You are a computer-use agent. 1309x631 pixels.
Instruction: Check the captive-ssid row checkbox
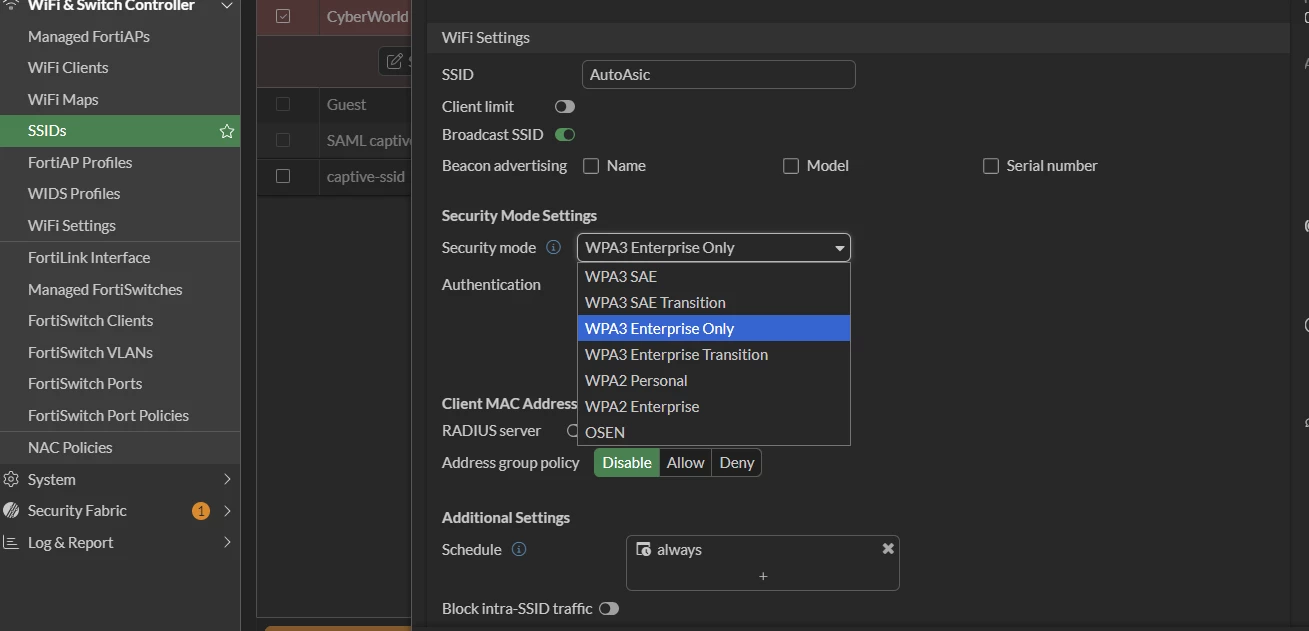point(283,176)
